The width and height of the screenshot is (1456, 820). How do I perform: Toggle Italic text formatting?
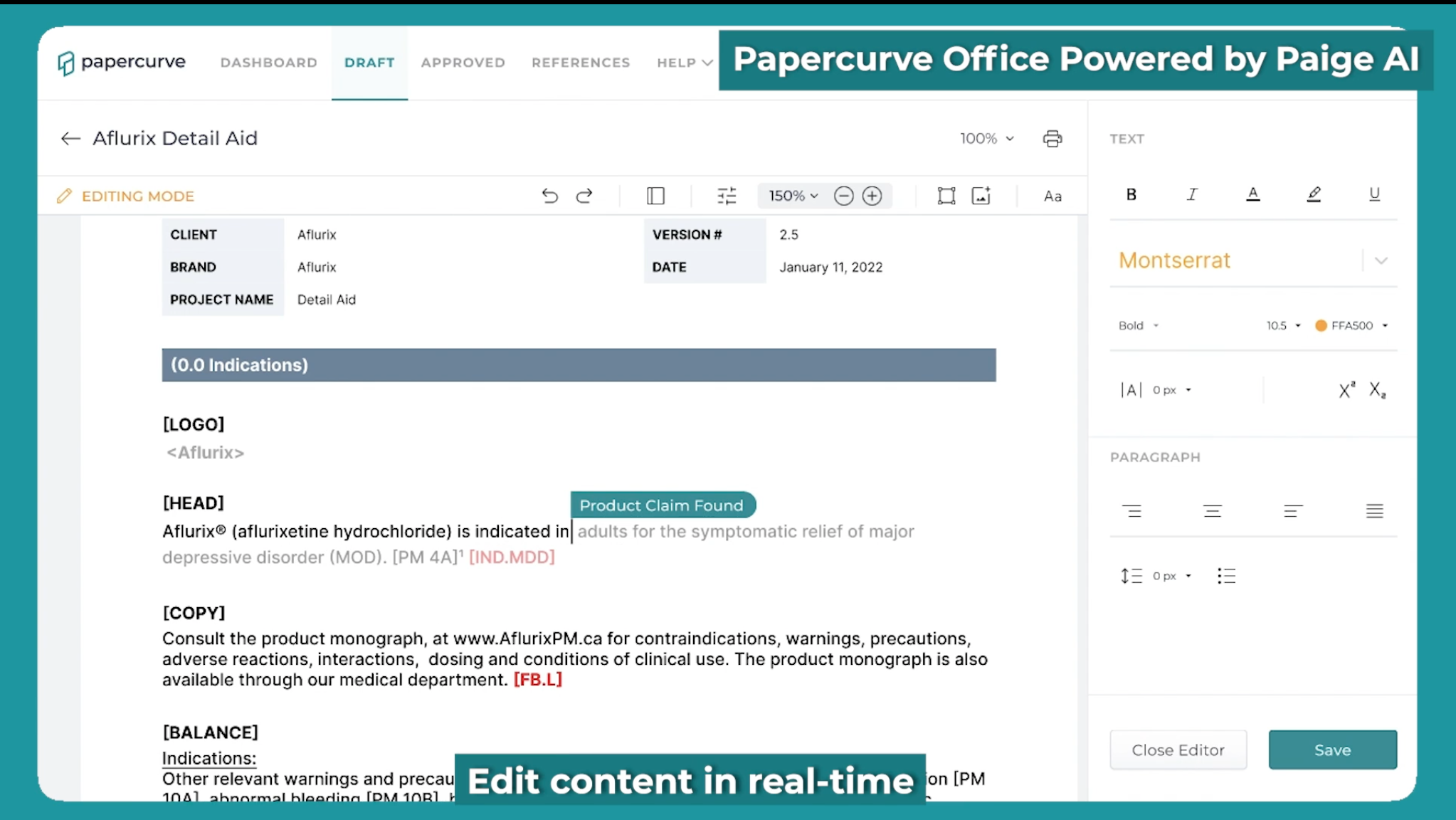1192,194
